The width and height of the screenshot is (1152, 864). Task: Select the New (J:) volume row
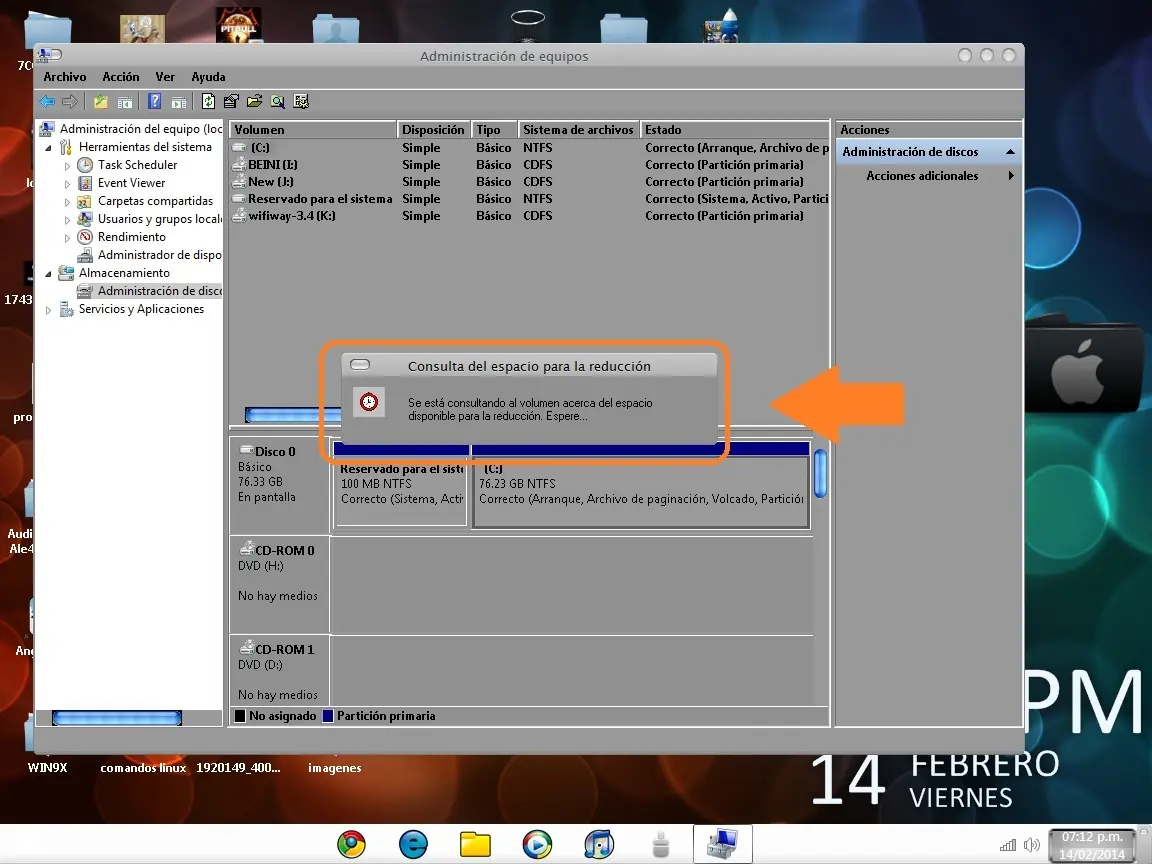pos(530,181)
